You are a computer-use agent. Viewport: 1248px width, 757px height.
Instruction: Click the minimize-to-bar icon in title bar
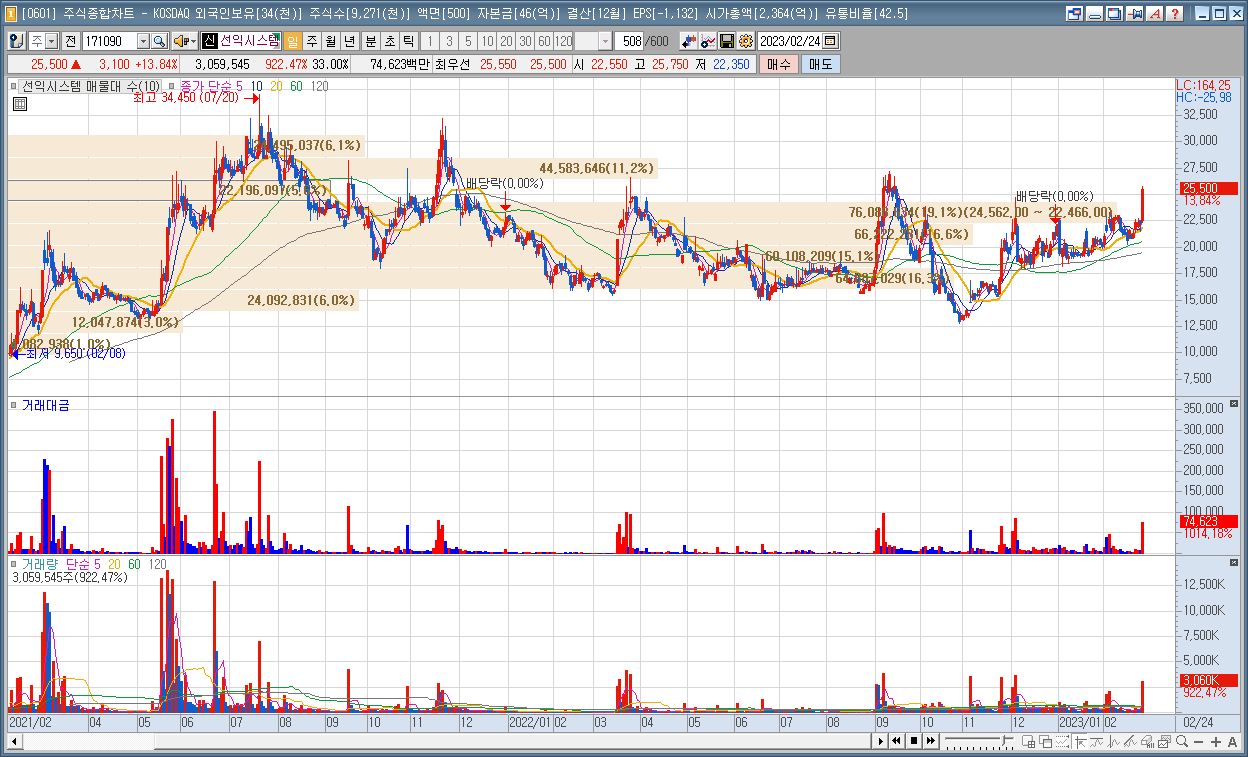pos(1094,14)
